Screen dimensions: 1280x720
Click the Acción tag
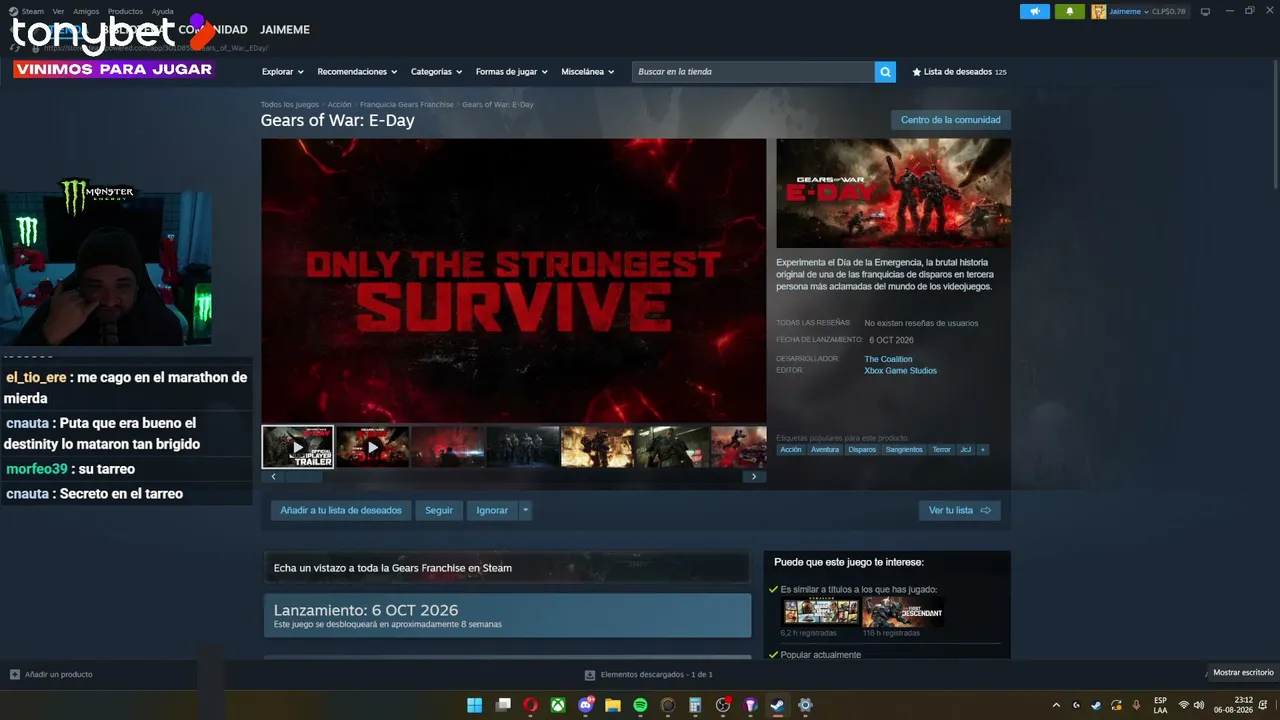point(791,450)
